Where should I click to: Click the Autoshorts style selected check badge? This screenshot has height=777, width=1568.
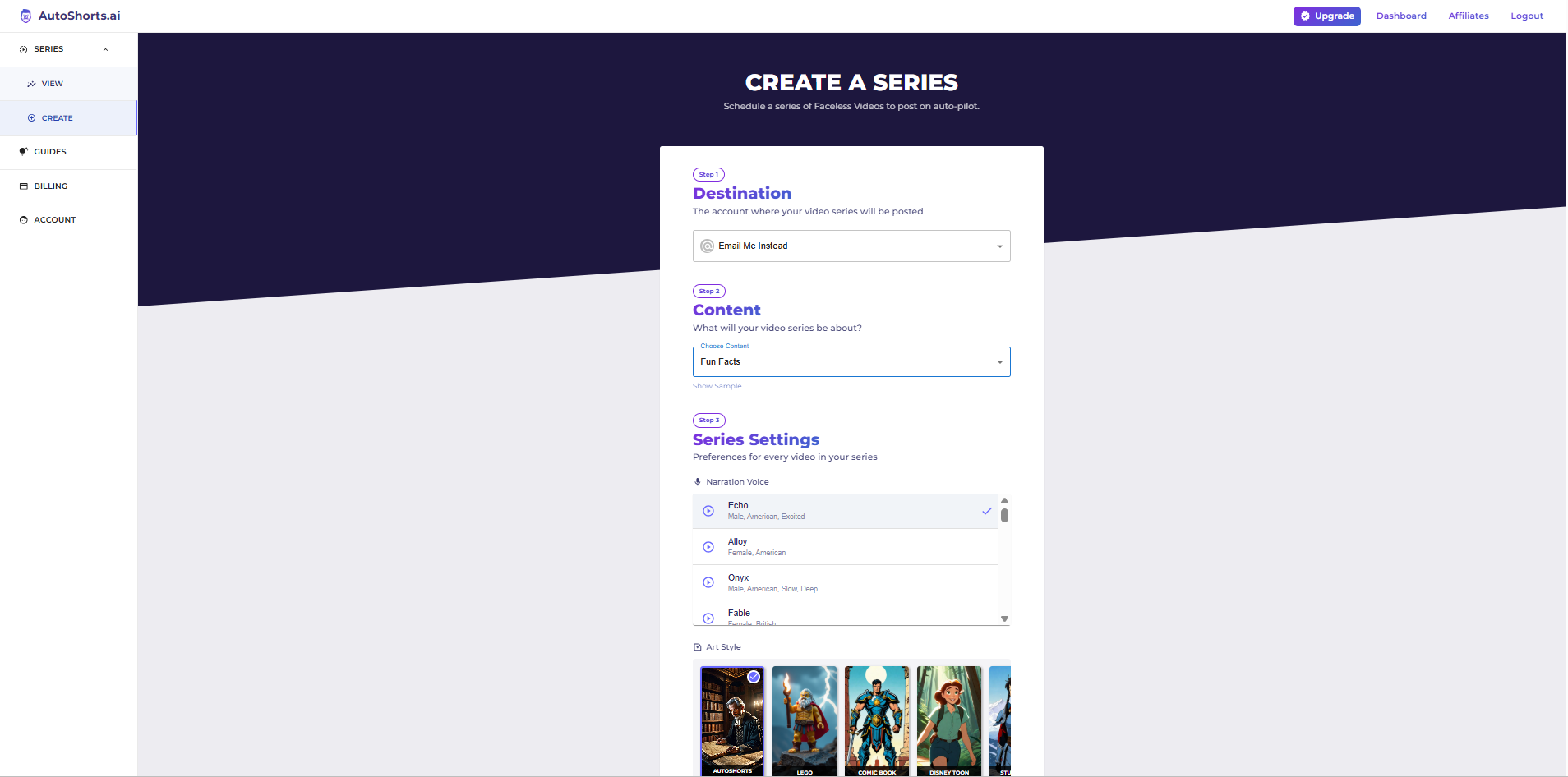(754, 677)
